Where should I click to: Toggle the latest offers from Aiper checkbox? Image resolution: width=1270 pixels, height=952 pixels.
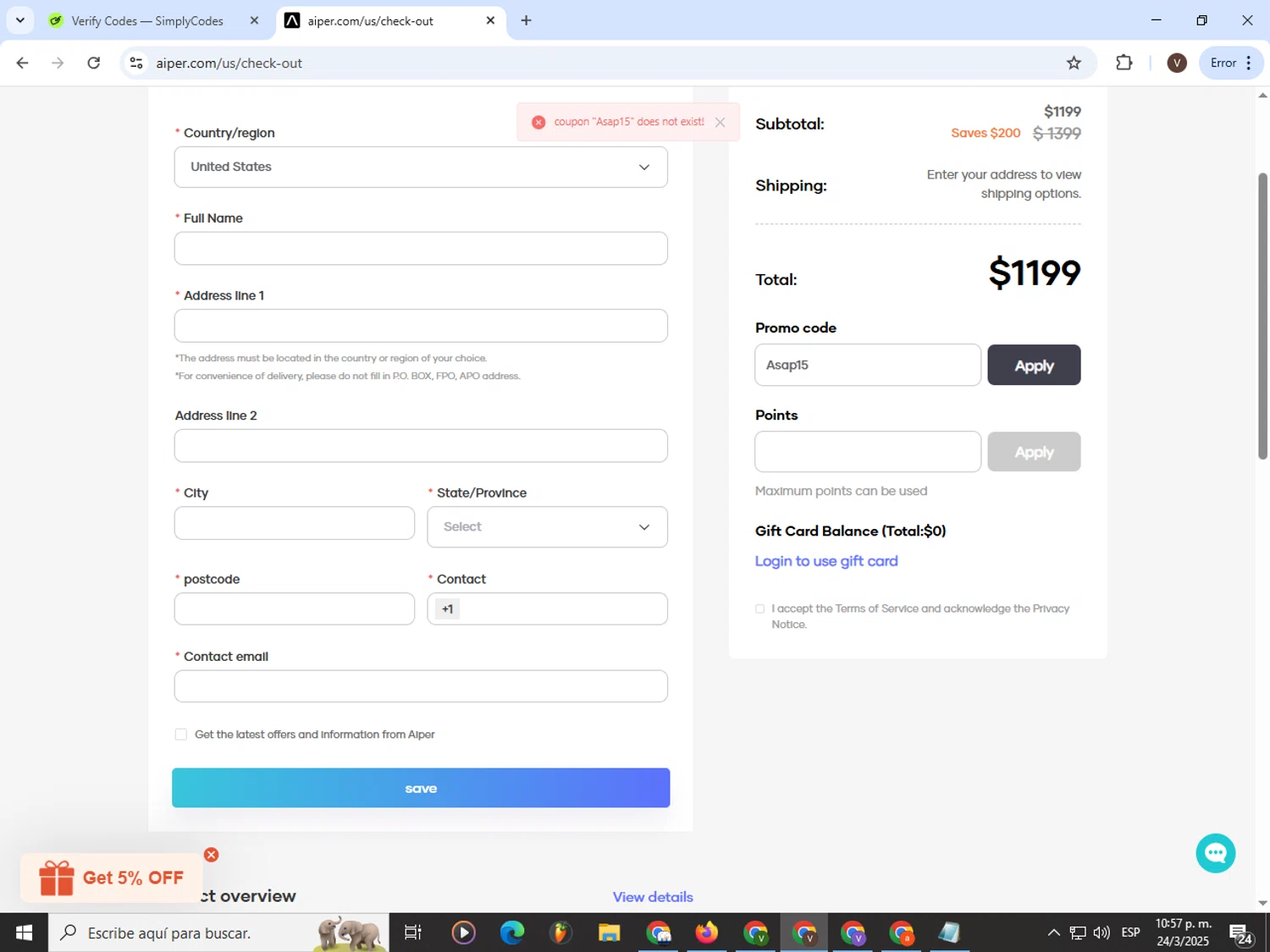[181, 735]
